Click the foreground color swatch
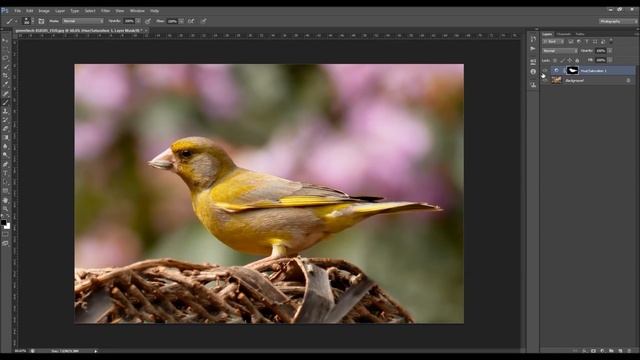 coord(4,222)
